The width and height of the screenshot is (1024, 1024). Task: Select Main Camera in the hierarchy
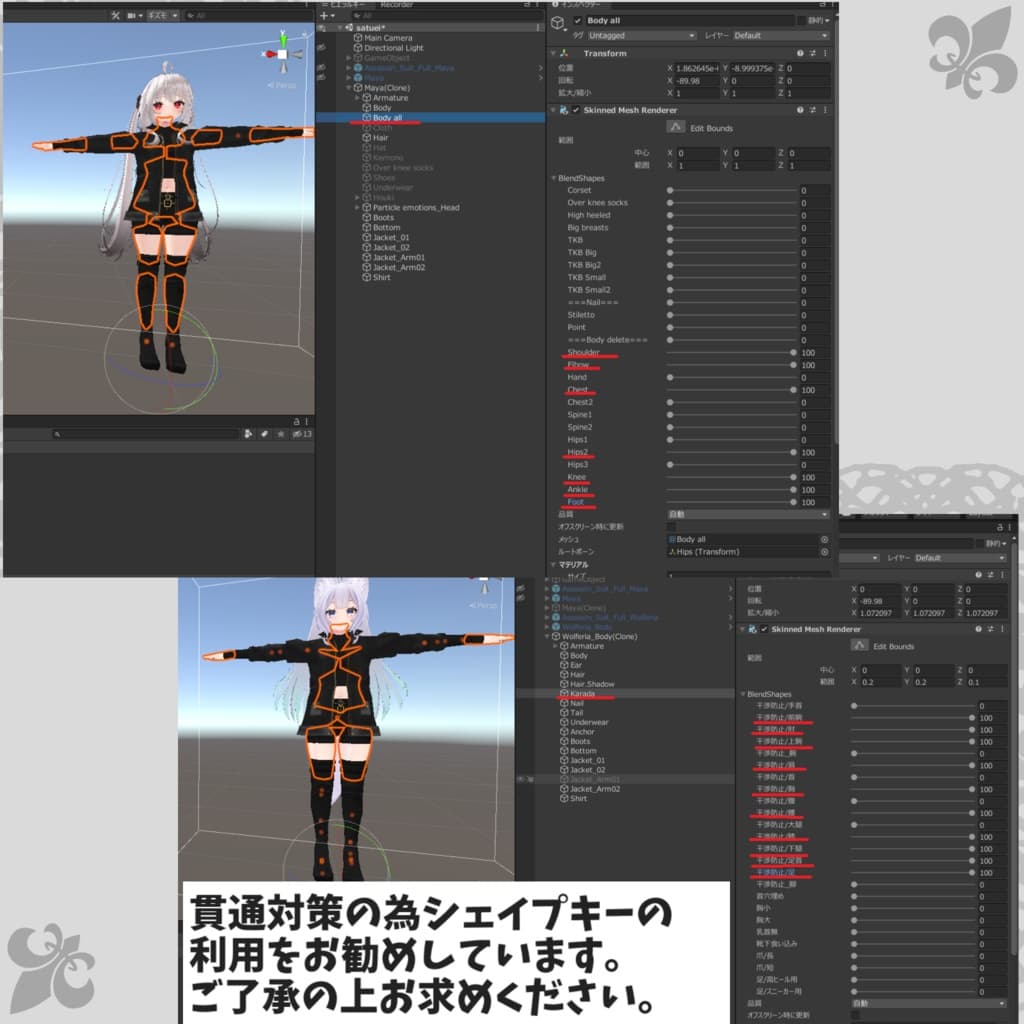click(x=388, y=38)
